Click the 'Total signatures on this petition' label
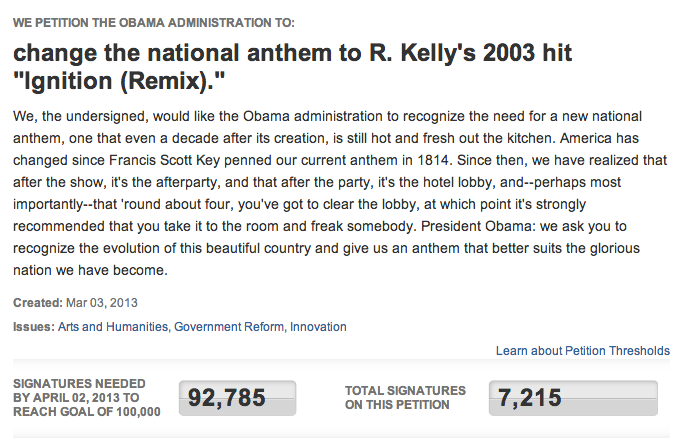Image resolution: width=691 pixels, height=440 pixels. 405,398
